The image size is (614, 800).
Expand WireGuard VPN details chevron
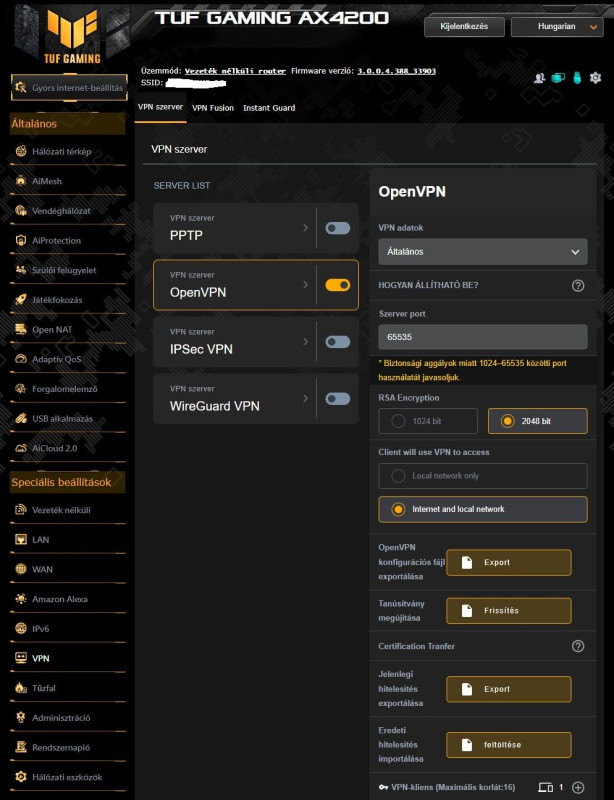click(305, 398)
